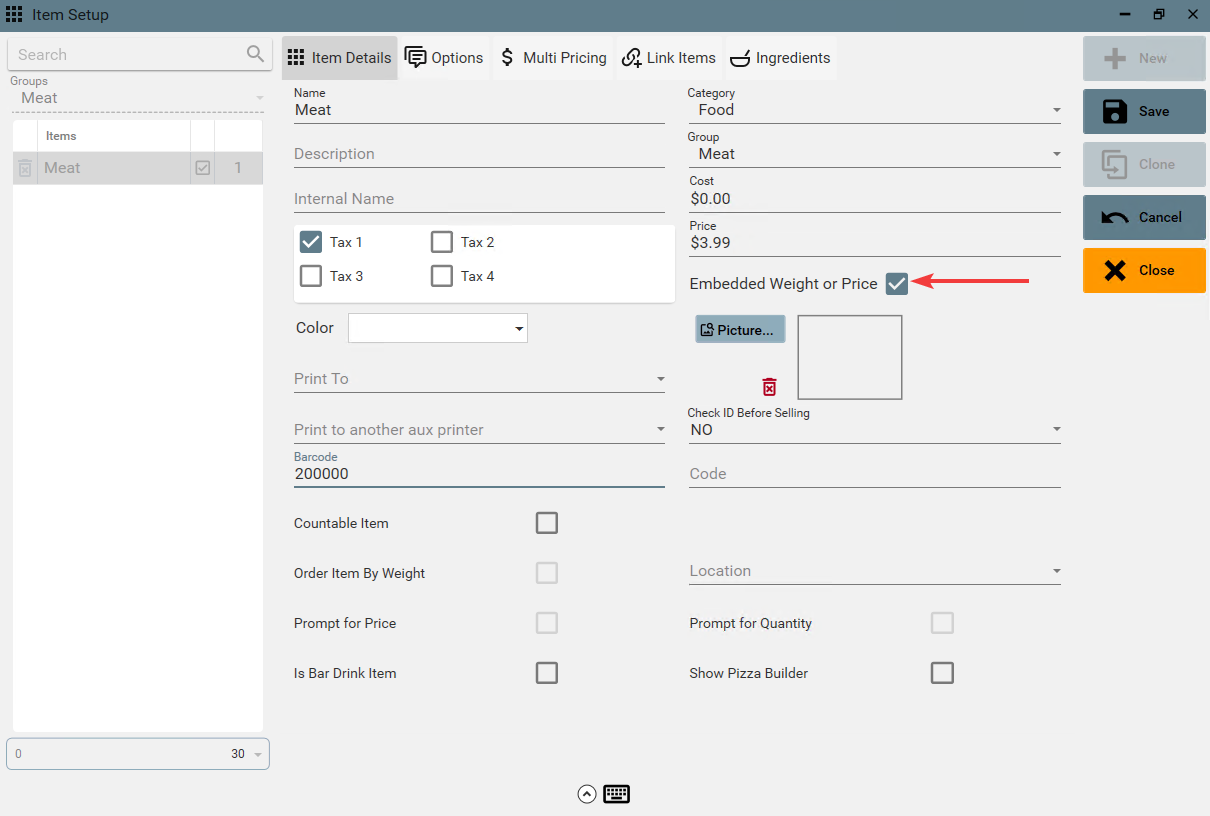This screenshot has height=816, width=1210.
Task: Click the Price field showing $3.99
Action: pos(874,242)
